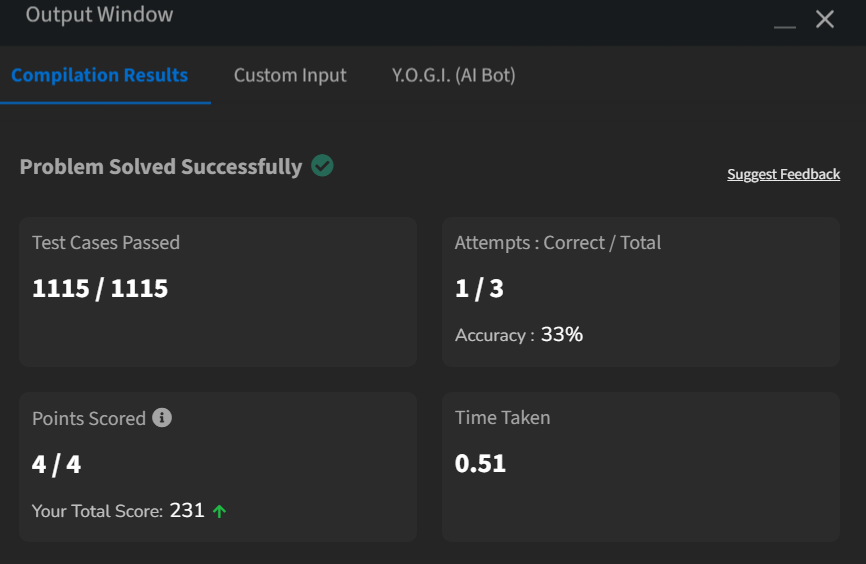
Task: Close the Output Window
Action: 825,19
